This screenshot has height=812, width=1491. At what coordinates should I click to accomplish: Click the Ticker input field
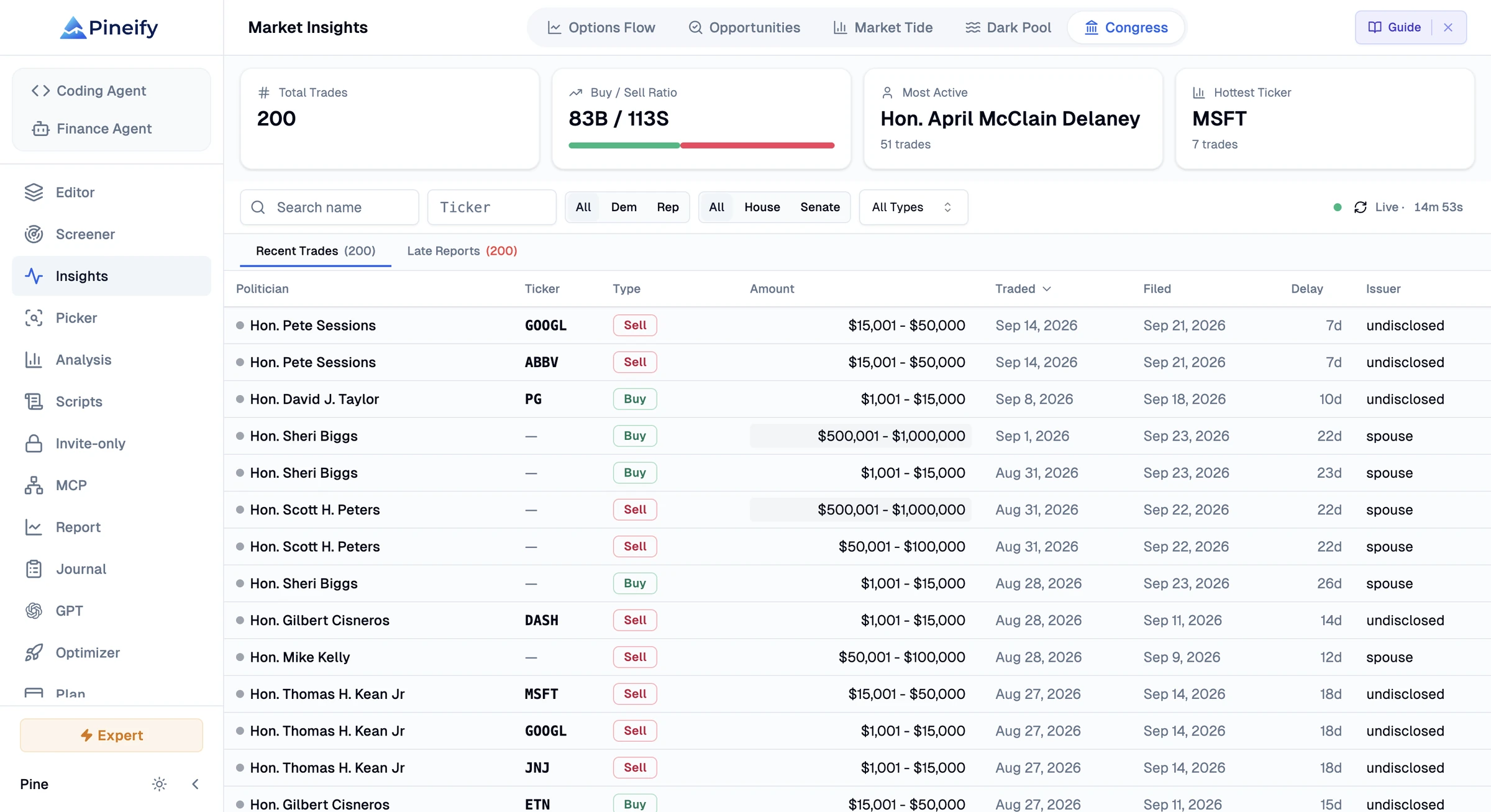(491, 208)
